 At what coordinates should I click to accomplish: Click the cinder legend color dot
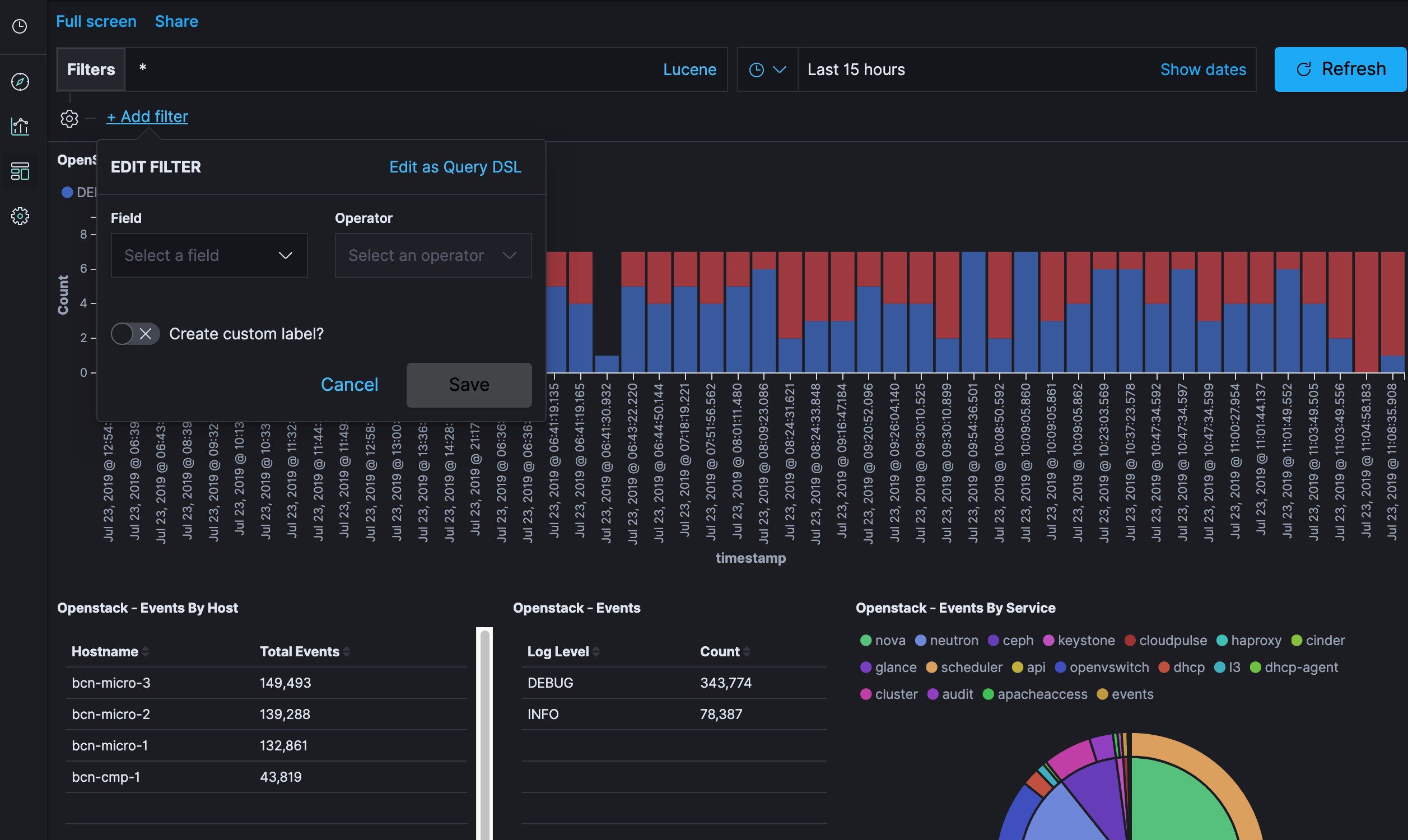[1297, 640]
